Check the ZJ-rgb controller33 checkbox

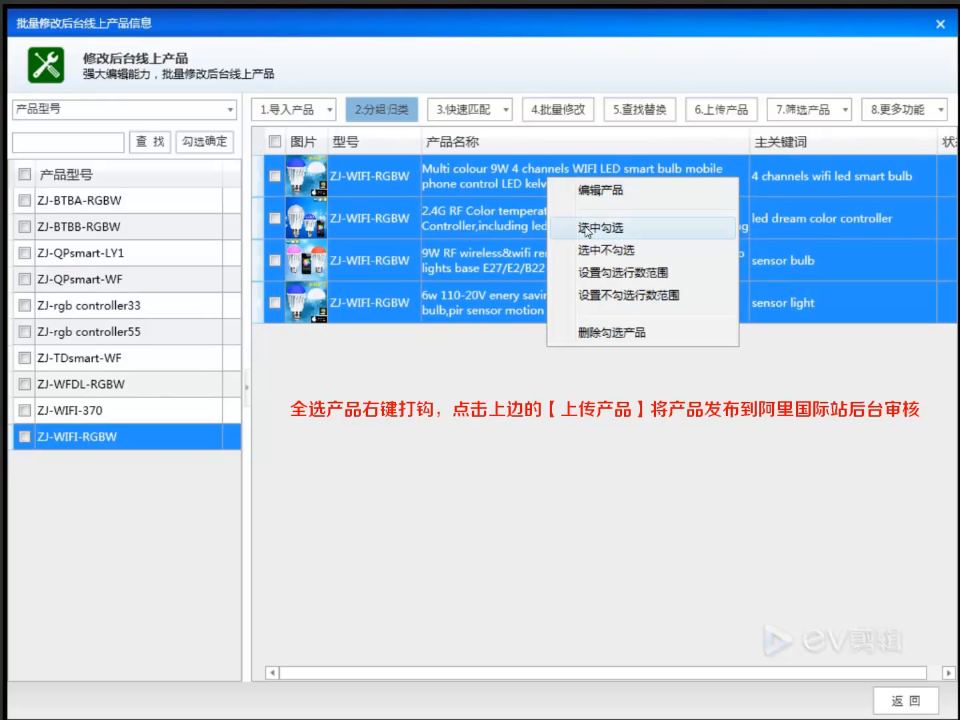coord(24,306)
